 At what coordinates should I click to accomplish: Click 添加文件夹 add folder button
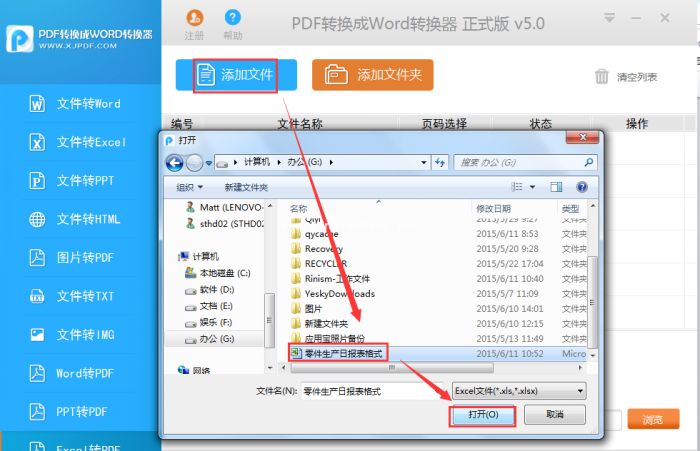[373, 75]
